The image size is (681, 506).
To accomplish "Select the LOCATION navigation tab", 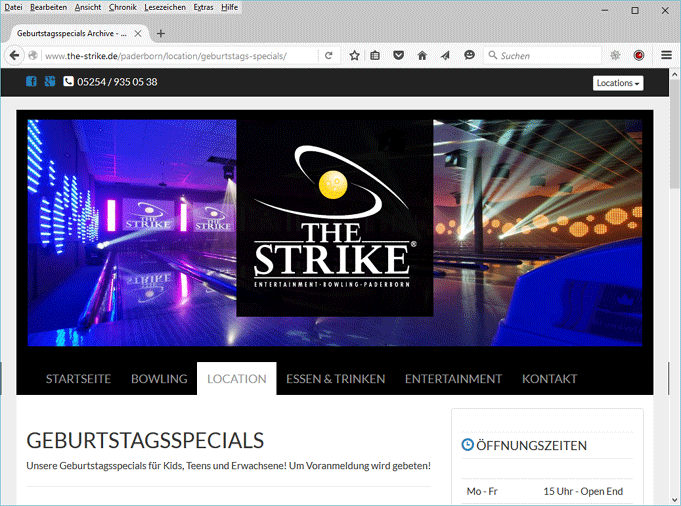I will pos(237,378).
